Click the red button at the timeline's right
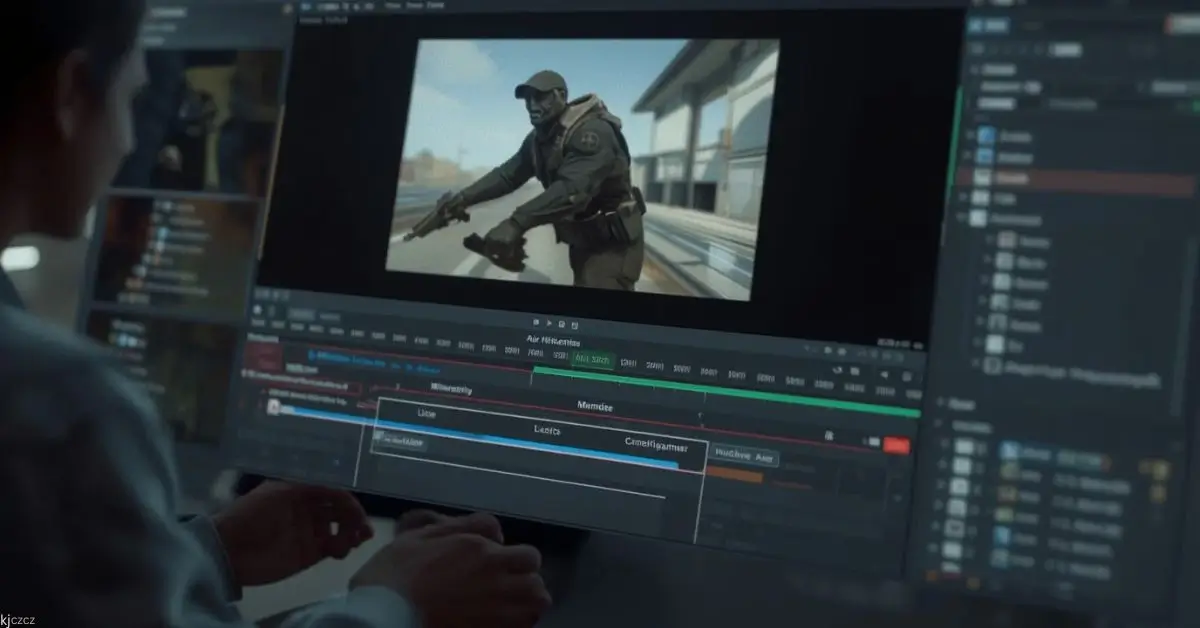 pyautogui.click(x=897, y=446)
